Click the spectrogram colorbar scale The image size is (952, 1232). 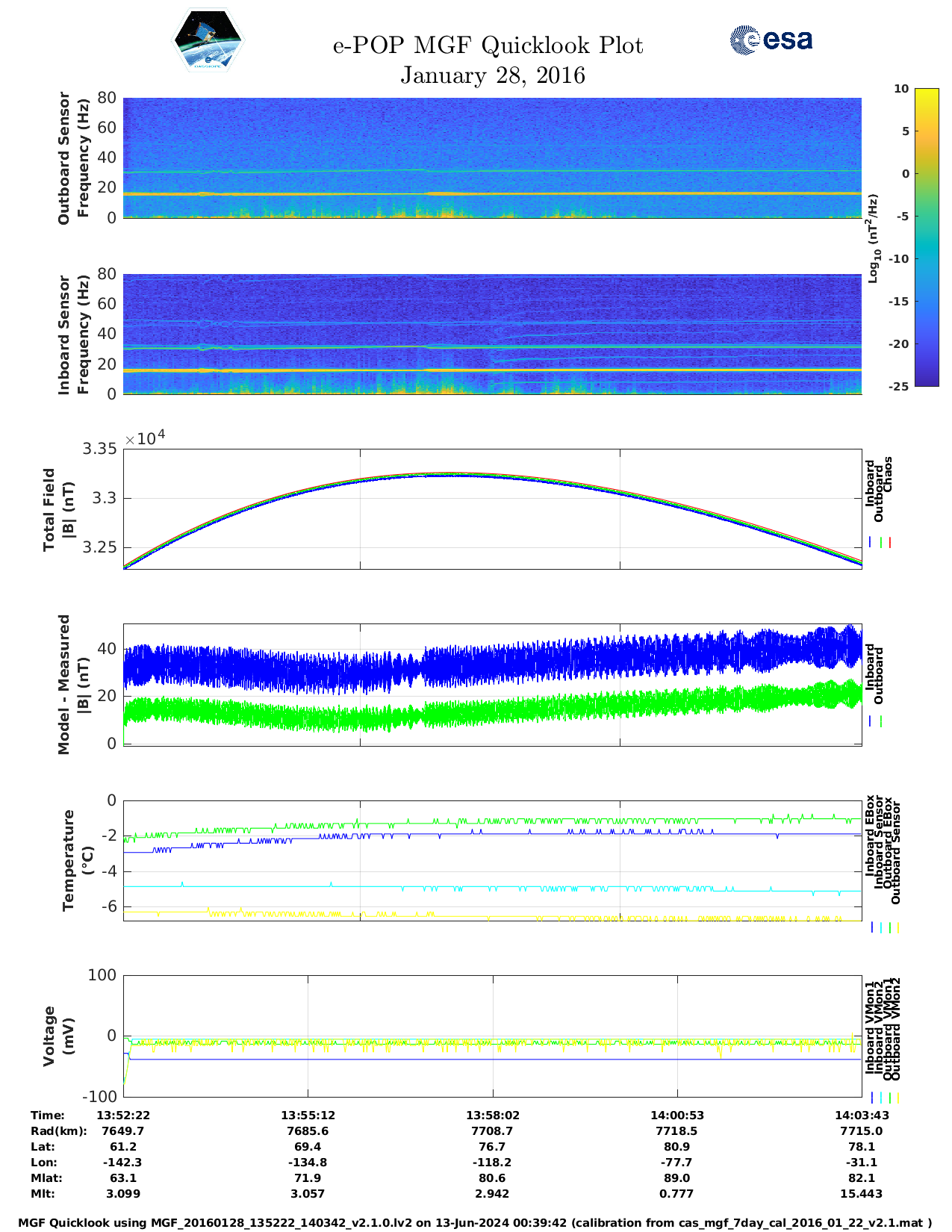[926, 237]
